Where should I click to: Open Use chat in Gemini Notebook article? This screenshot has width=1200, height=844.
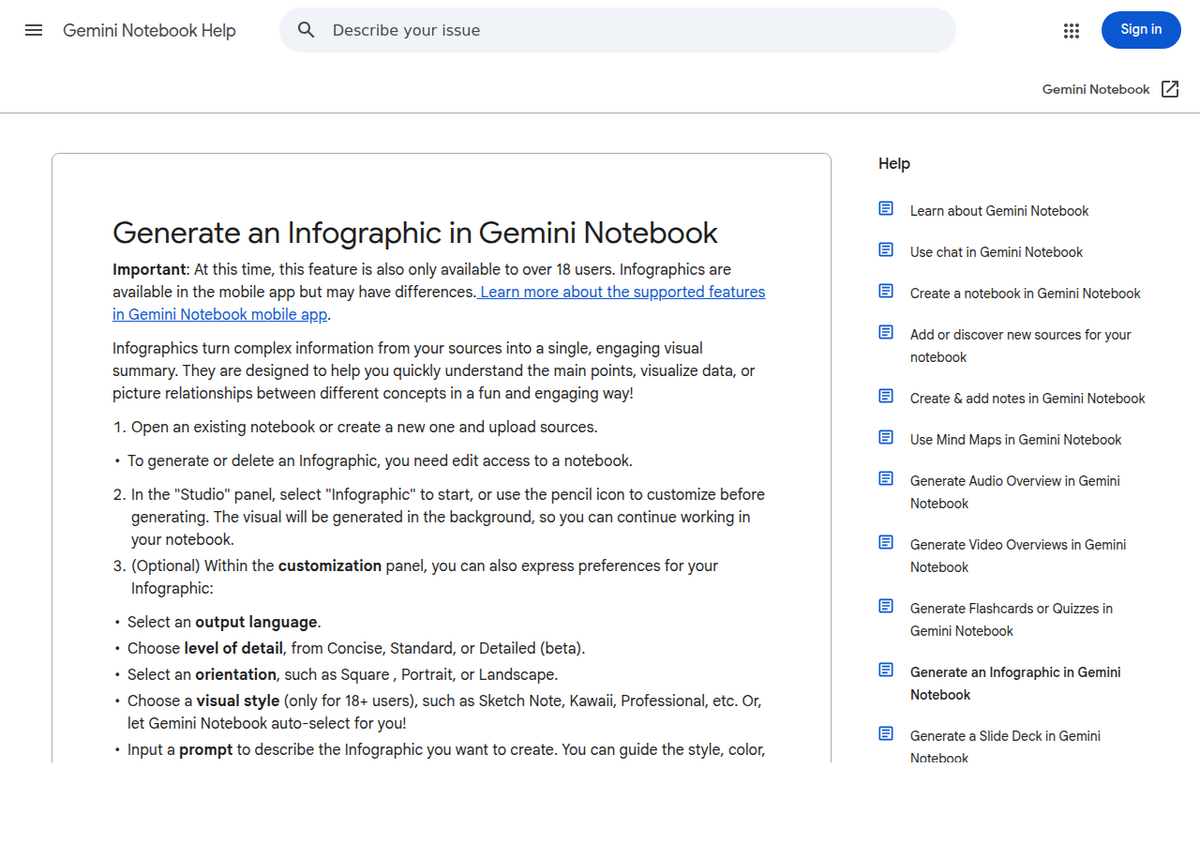(996, 252)
